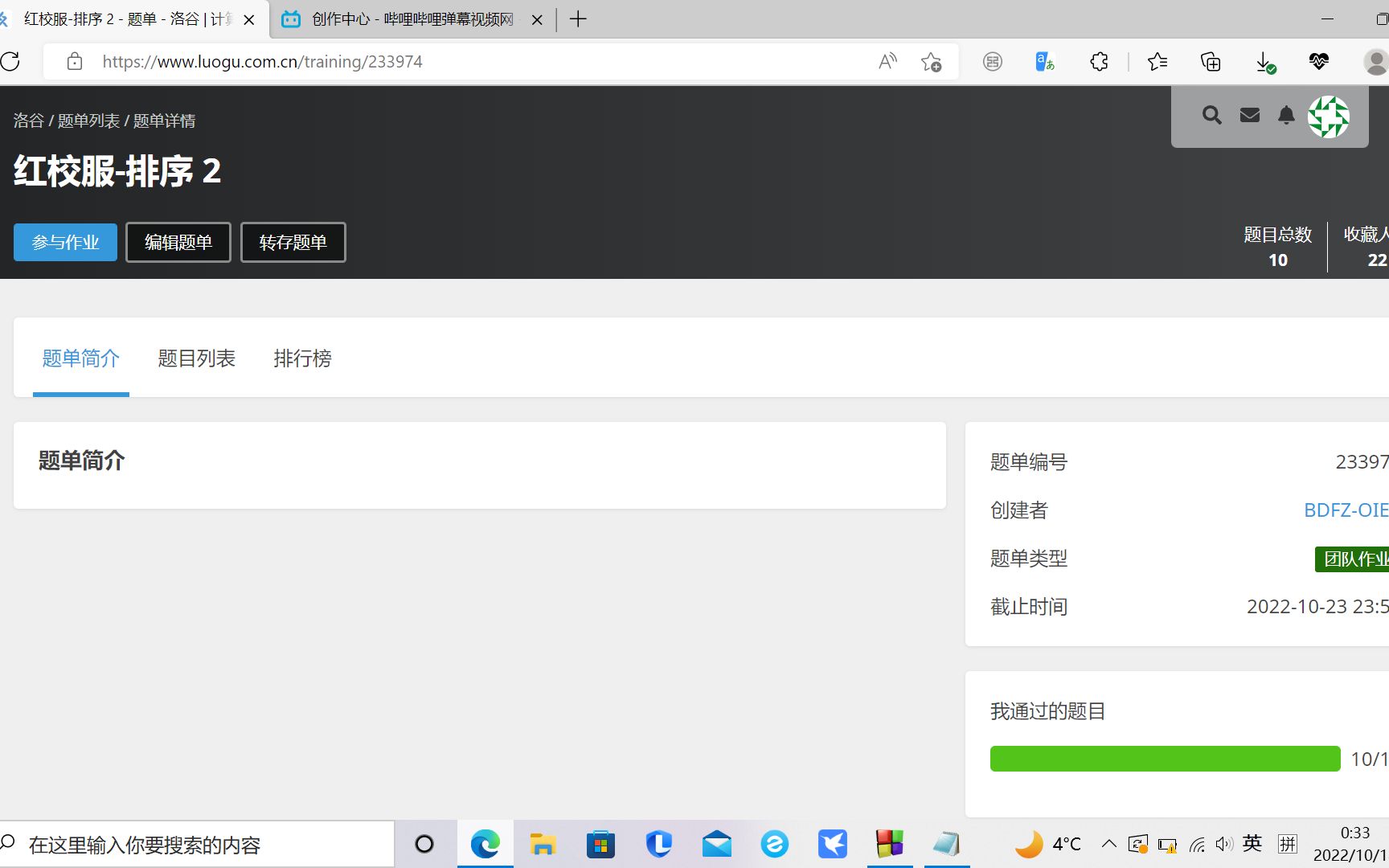Open Microsoft Store on the taskbar
This screenshot has height=868, width=1389.
pos(600,844)
